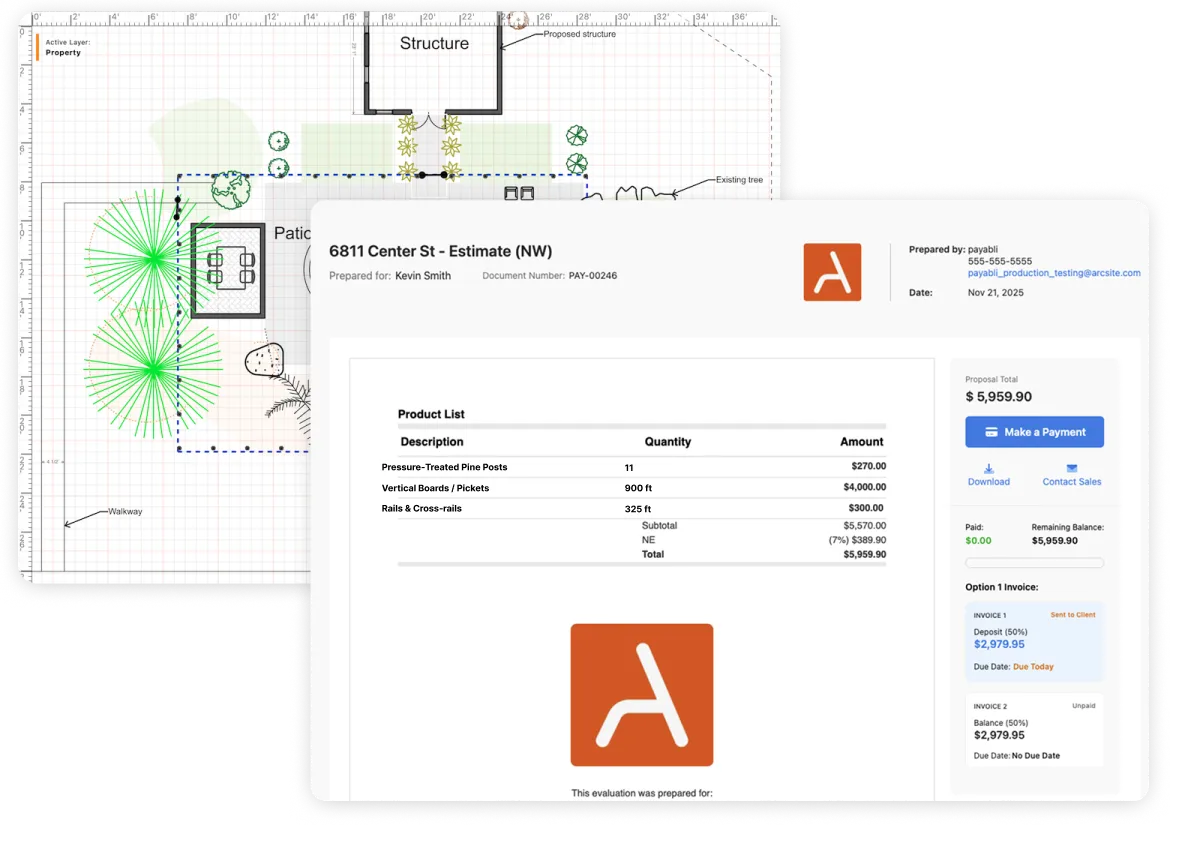Click the Nov 21, 2025 date

tap(995, 293)
